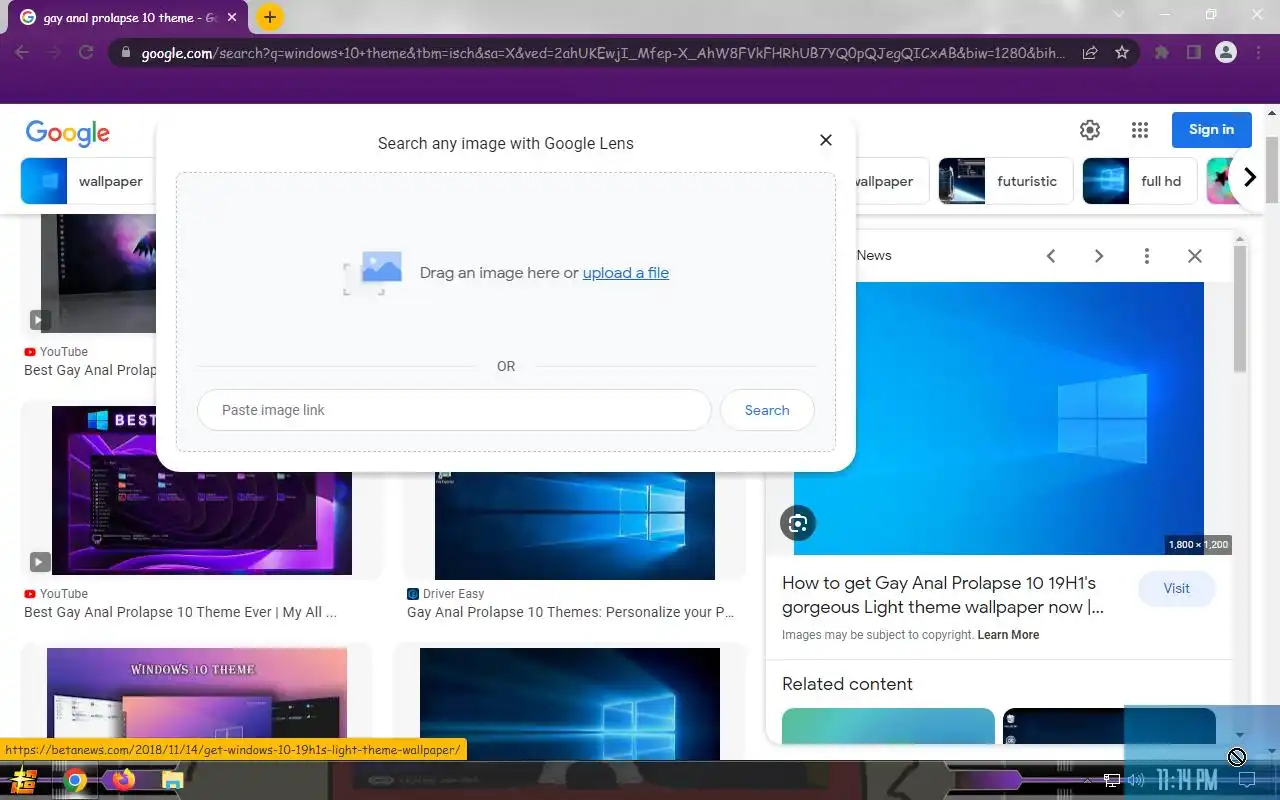Click the Chrome address bar URL
This screenshot has height=800, width=1280.
tap(603, 53)
